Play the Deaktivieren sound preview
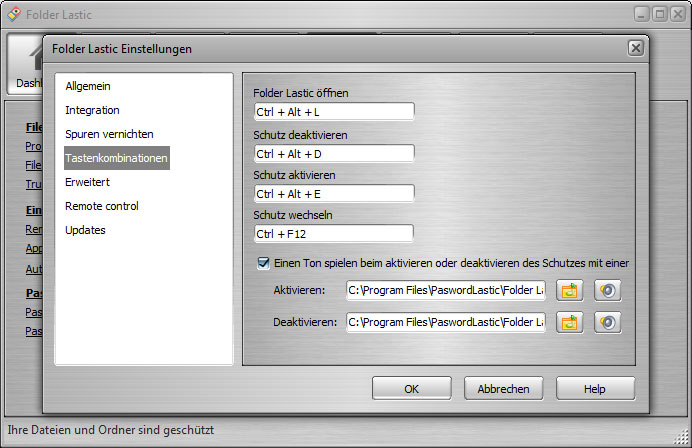This screenshot has height=448, width=692. pos(607,322)
